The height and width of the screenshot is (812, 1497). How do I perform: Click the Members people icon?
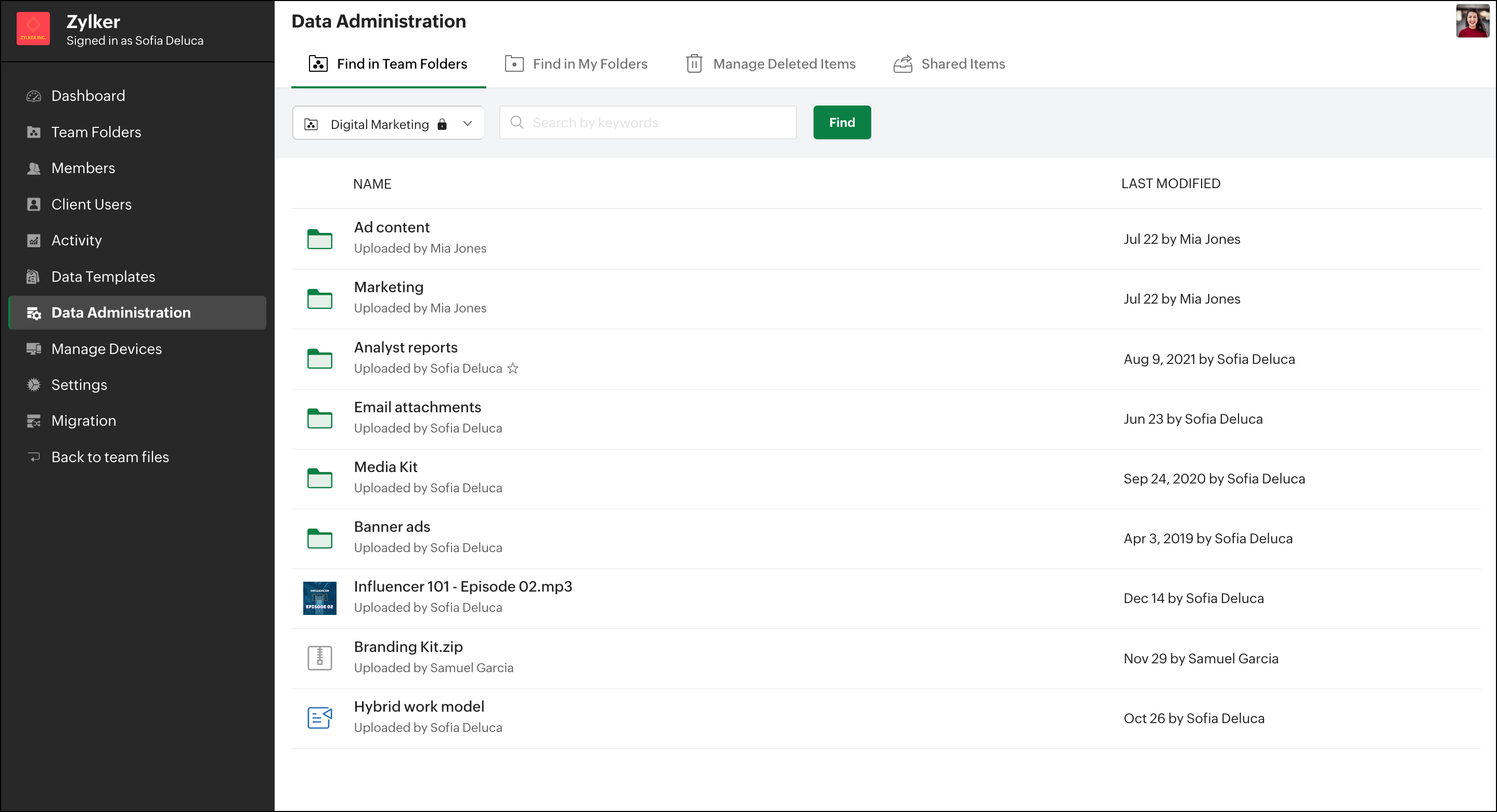click(x=34, y=168)
